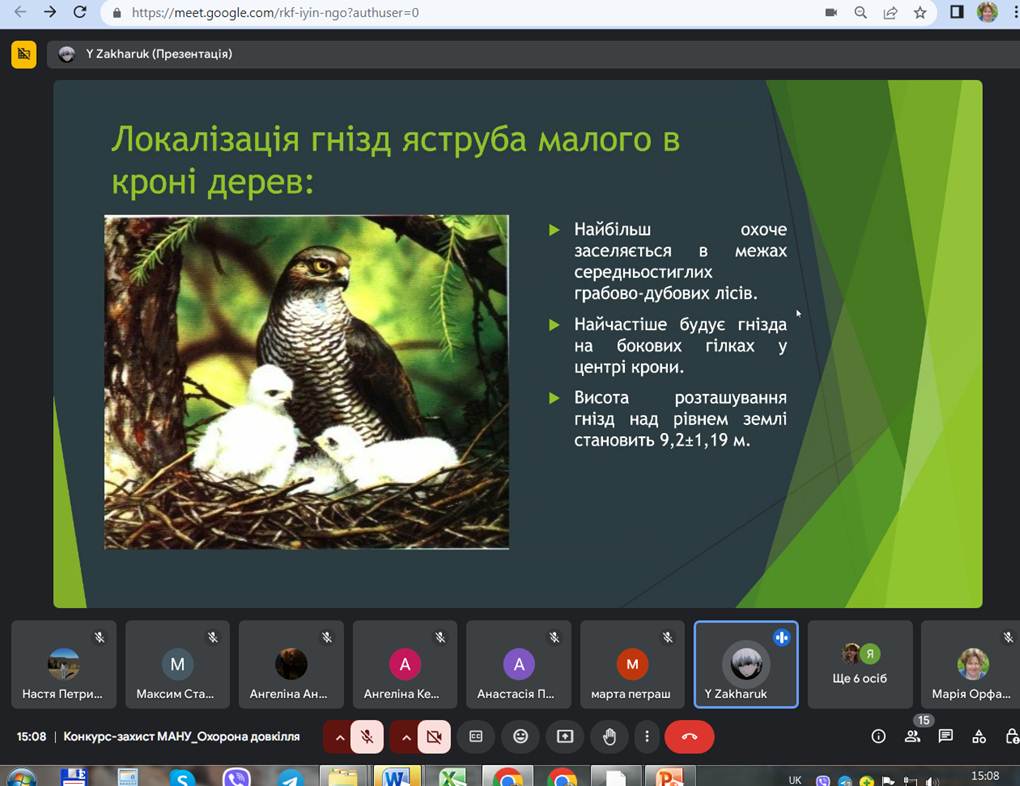
Task: Click the Ще 6 осіб tile
Action: click(x=860, y=663)
